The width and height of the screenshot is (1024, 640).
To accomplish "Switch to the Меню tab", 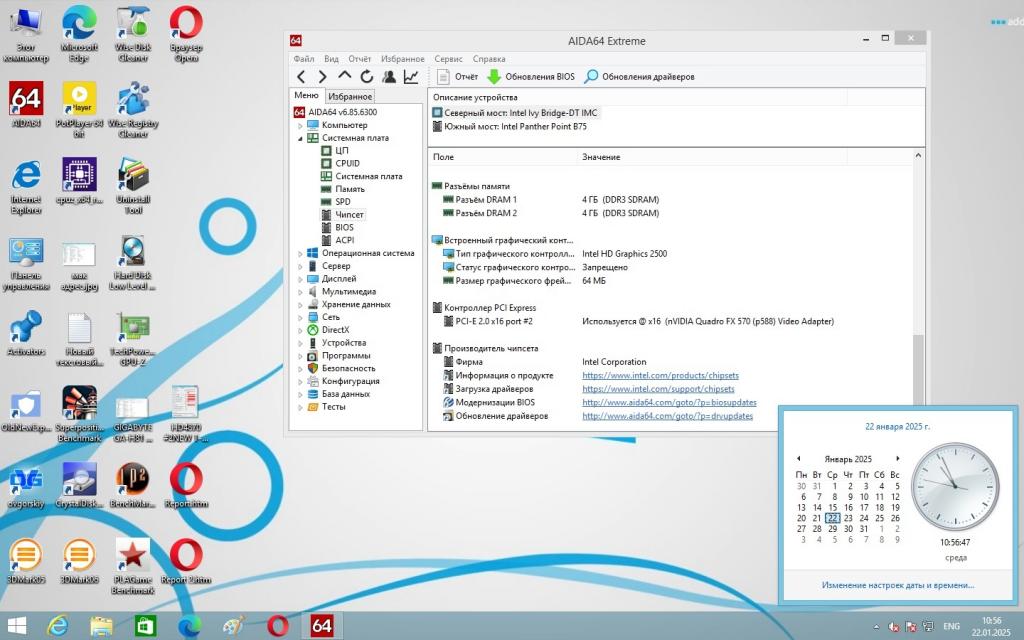I will 306,95.
